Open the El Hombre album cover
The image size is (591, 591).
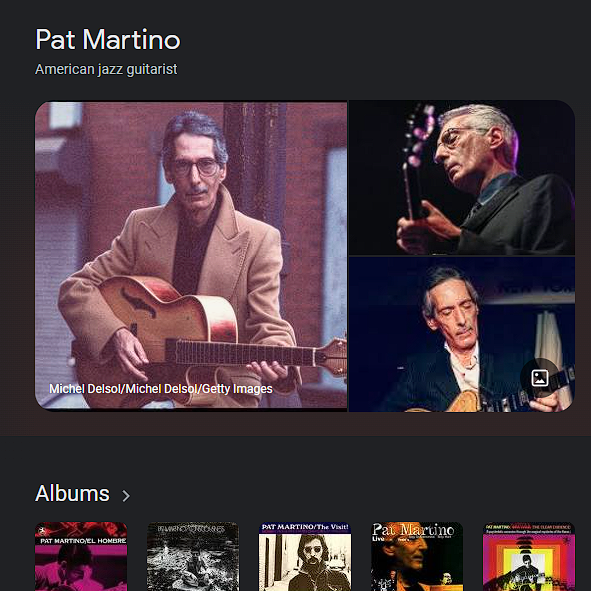[x=81, y=556]
